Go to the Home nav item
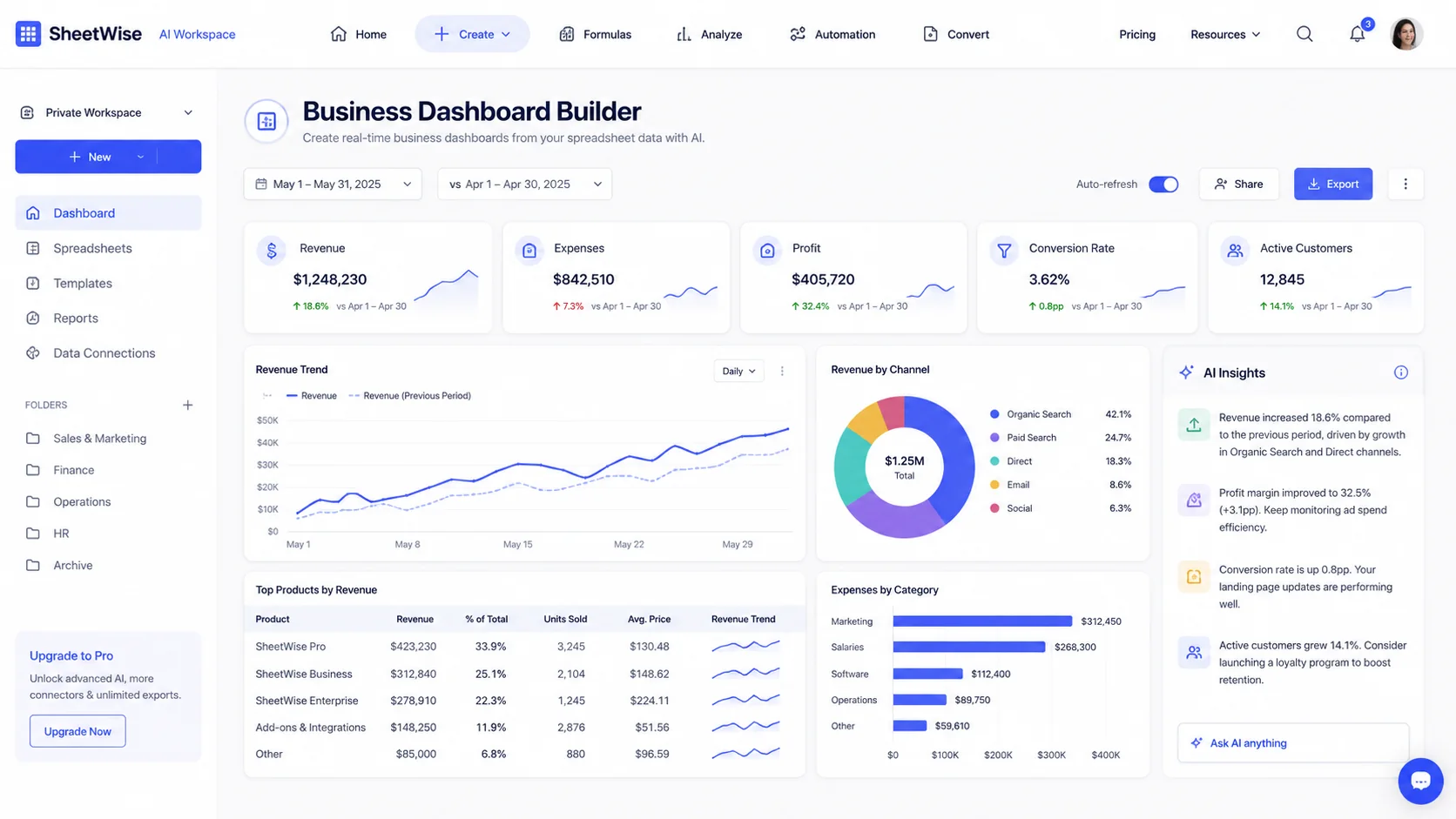 (x=359, y=34)
